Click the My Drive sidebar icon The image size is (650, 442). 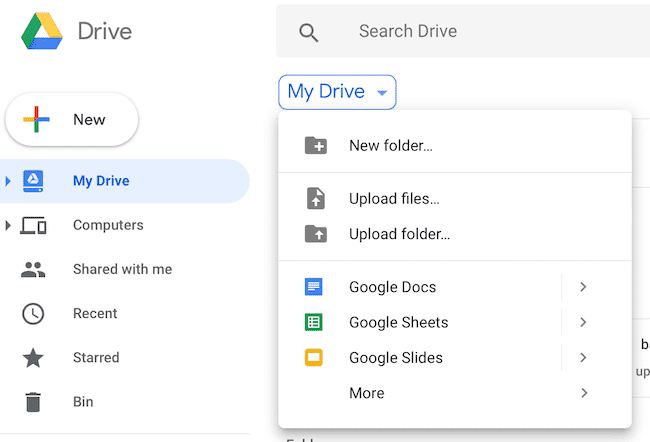[33, 181]
